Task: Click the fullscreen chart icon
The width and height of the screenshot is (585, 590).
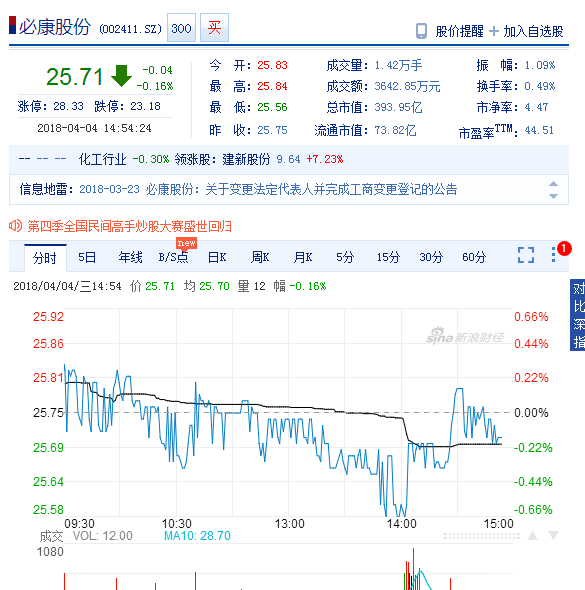Action: (526, 255)
